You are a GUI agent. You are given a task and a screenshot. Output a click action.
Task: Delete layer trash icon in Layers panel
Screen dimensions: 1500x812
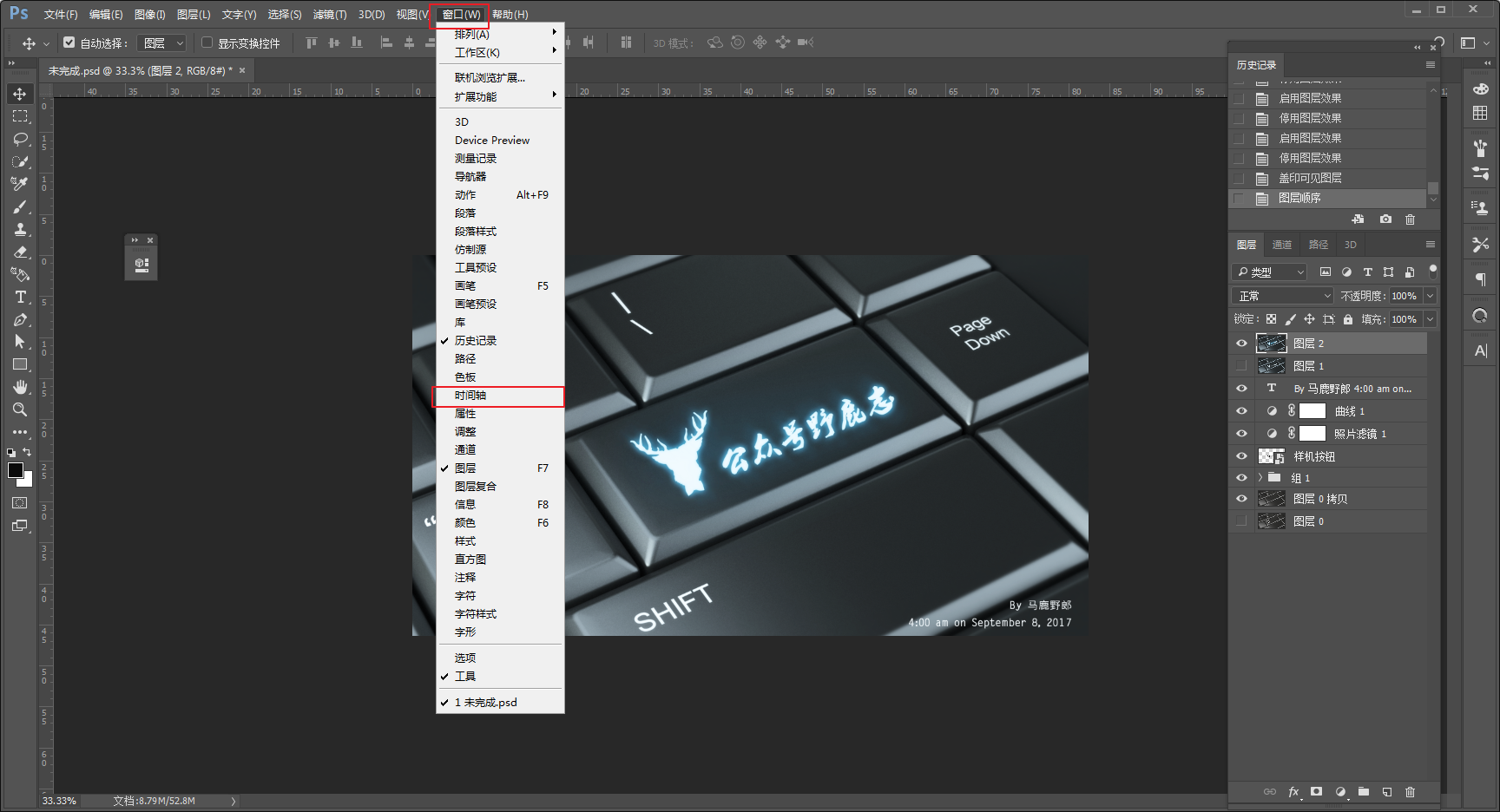coord(1410,791)
